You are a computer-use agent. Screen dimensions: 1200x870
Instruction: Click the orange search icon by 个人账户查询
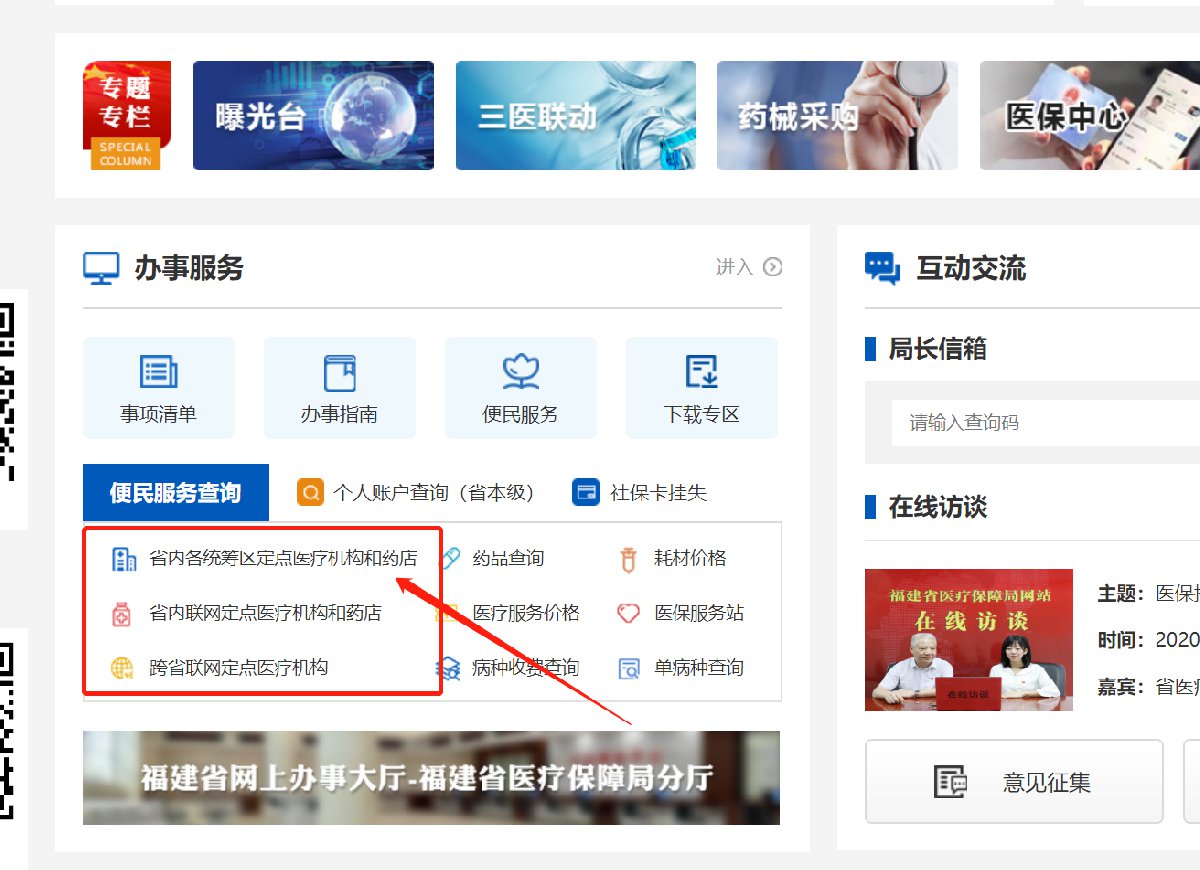pyautogui.click(x=311, y=493)
